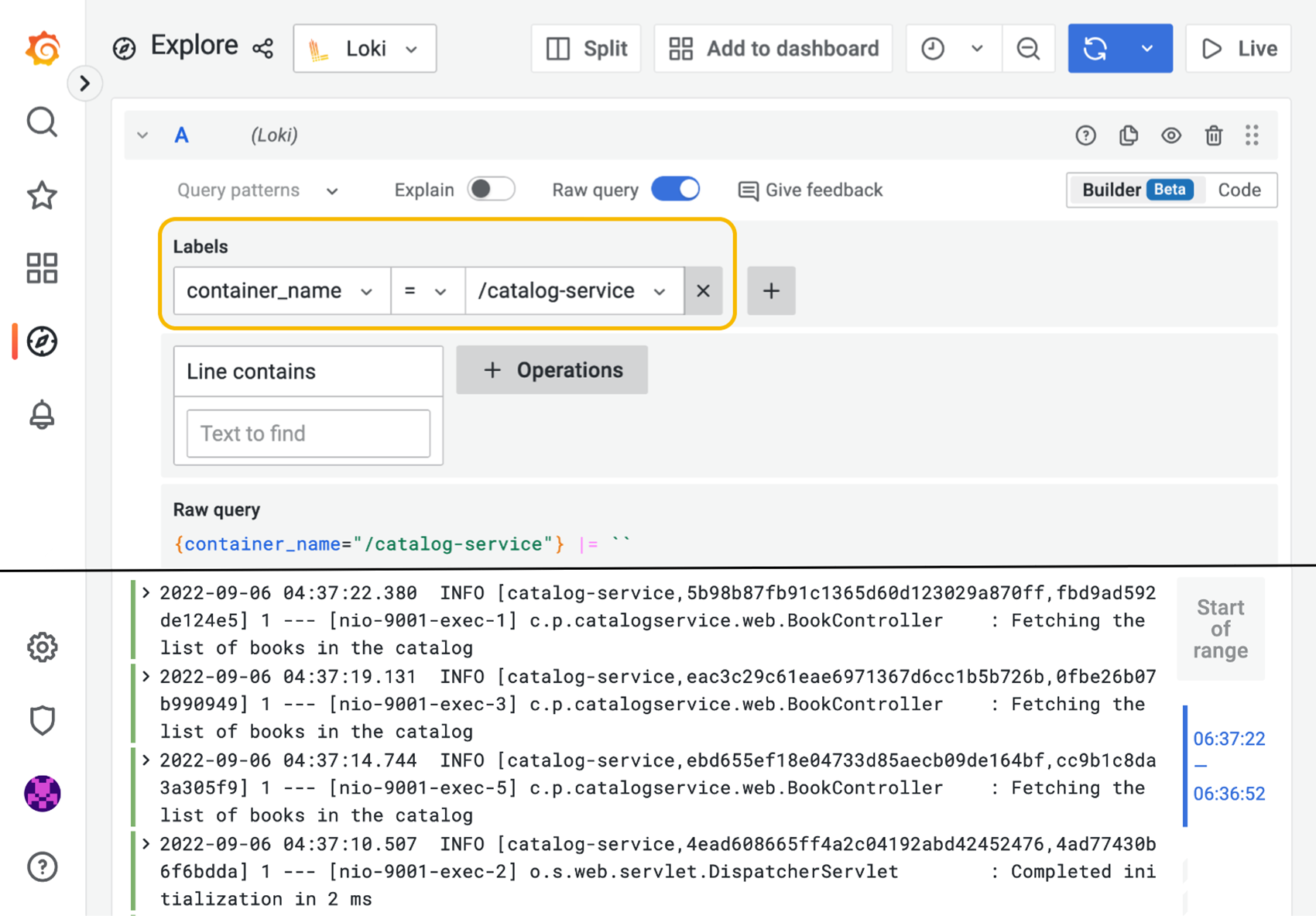Click the Start of range label
The height and width of the screenshot is (916, 1316).
1220,629
